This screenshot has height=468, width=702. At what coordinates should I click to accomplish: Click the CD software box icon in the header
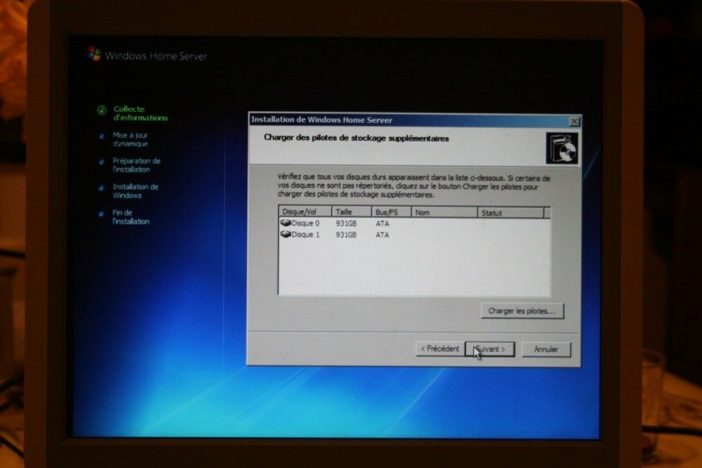pyautogui.click(x=561, y=148)
